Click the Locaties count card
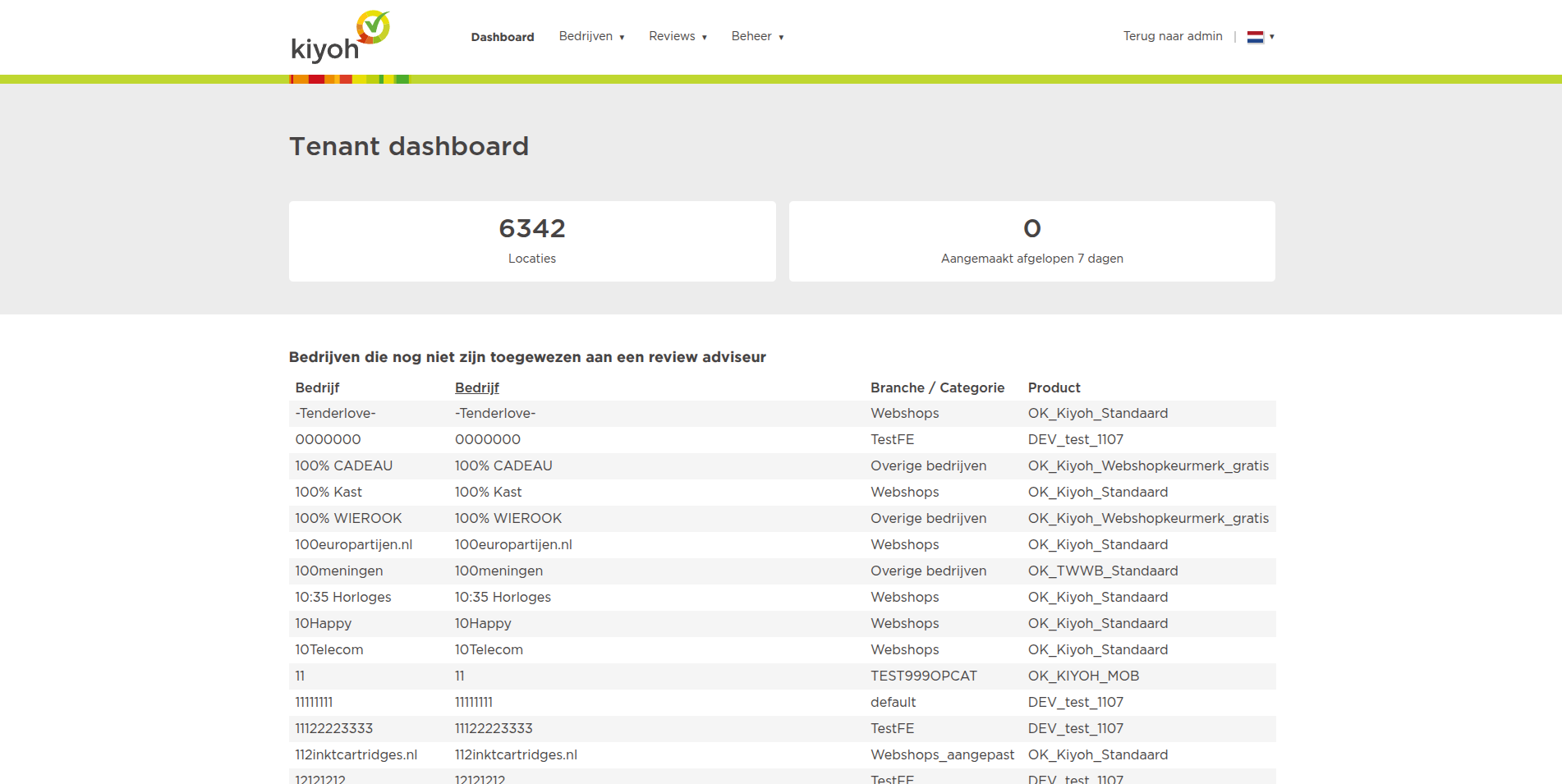This screenshot has height=784, width=1562. point(531,241)
